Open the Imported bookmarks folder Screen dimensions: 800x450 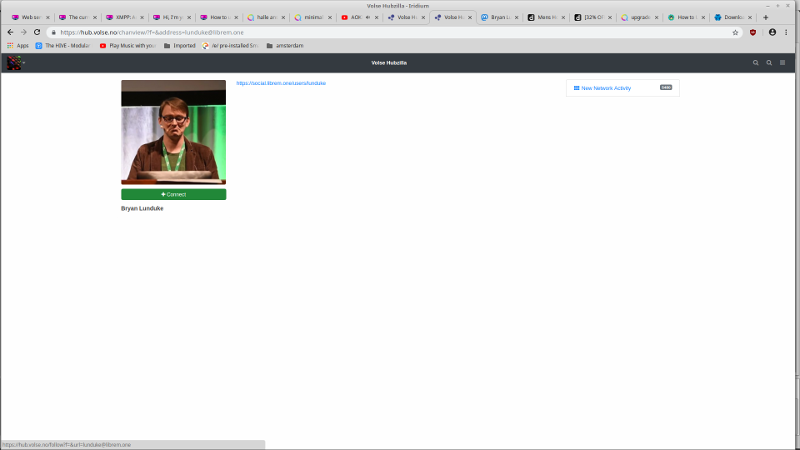tap(179, 45)
